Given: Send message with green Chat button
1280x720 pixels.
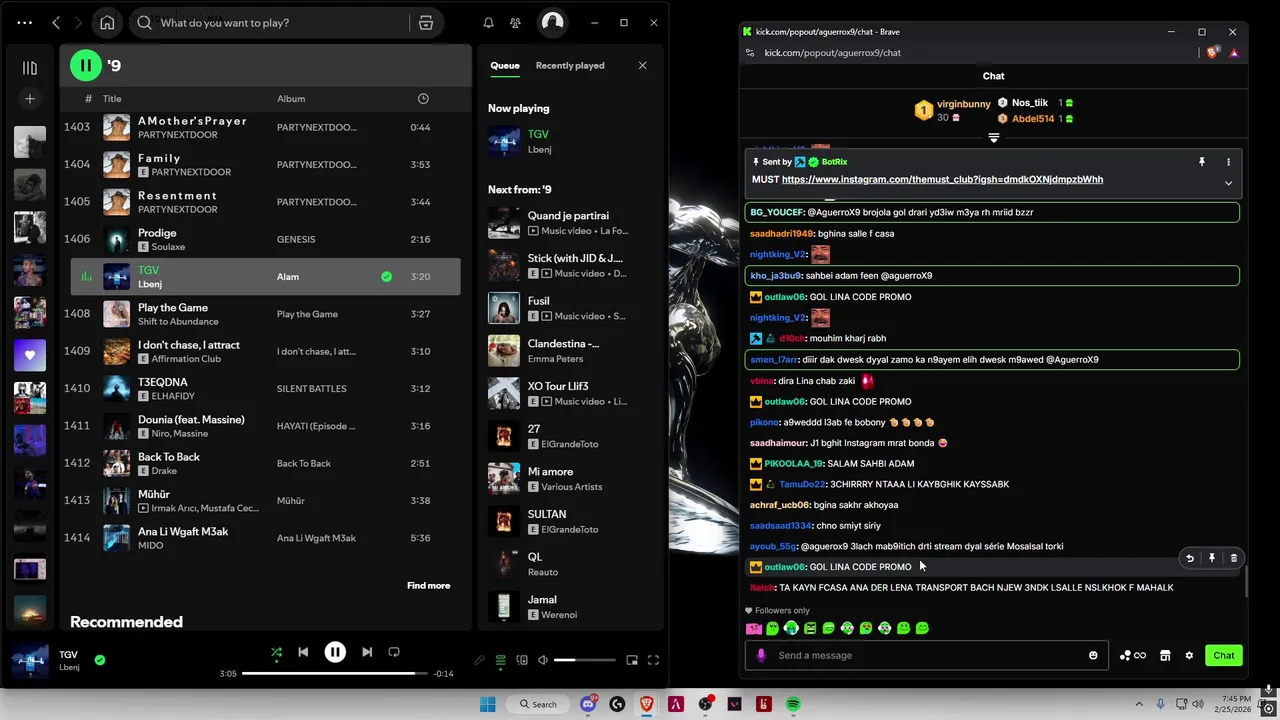Looking at the screenshot, I should [x=1224, y=656].
